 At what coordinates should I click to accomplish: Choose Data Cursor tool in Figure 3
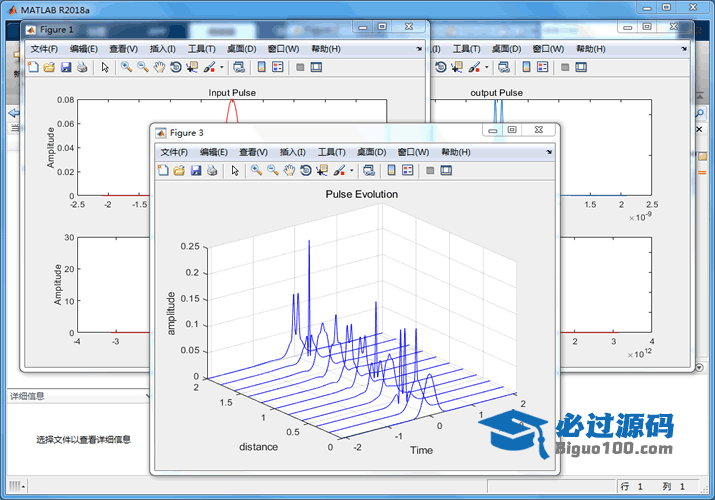click(322, 170)
